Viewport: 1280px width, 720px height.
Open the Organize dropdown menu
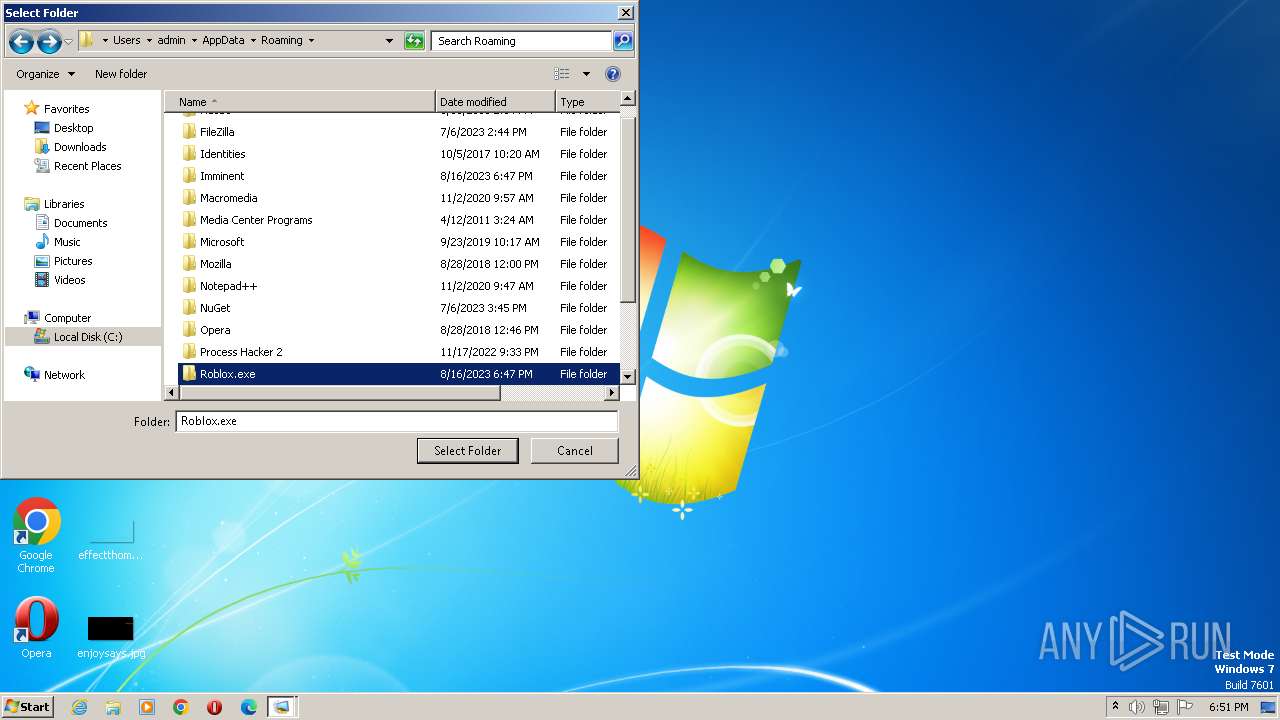[x=45, y=74]
